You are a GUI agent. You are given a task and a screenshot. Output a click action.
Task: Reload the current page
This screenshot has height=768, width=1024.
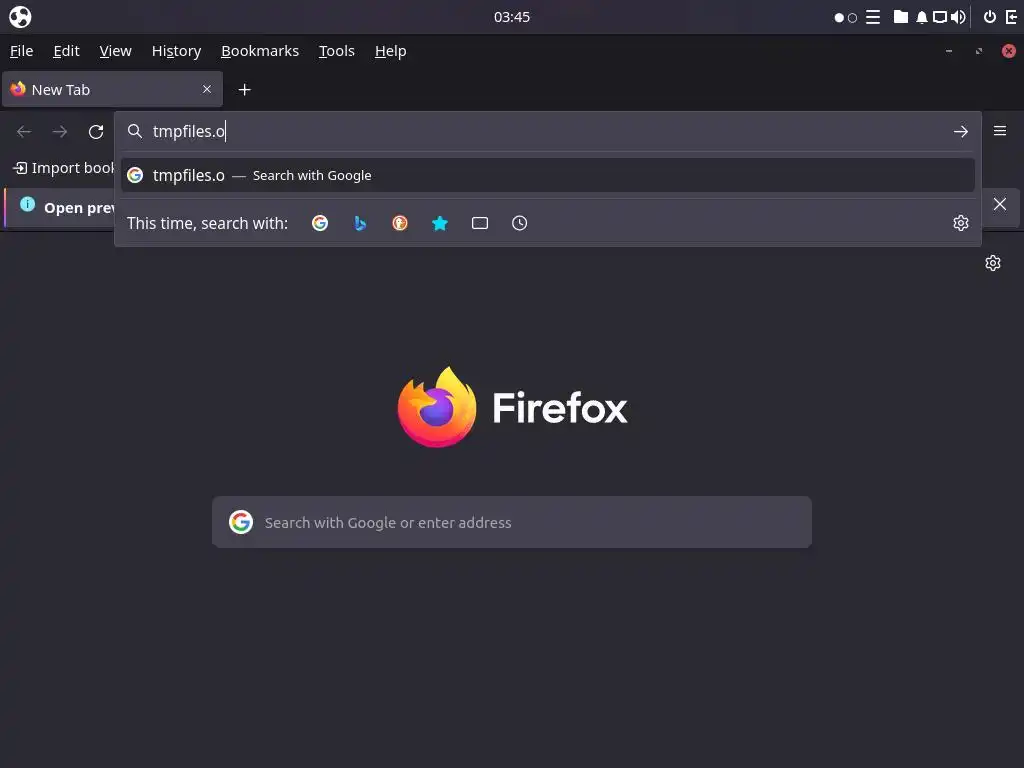click(x=96, y=132)
